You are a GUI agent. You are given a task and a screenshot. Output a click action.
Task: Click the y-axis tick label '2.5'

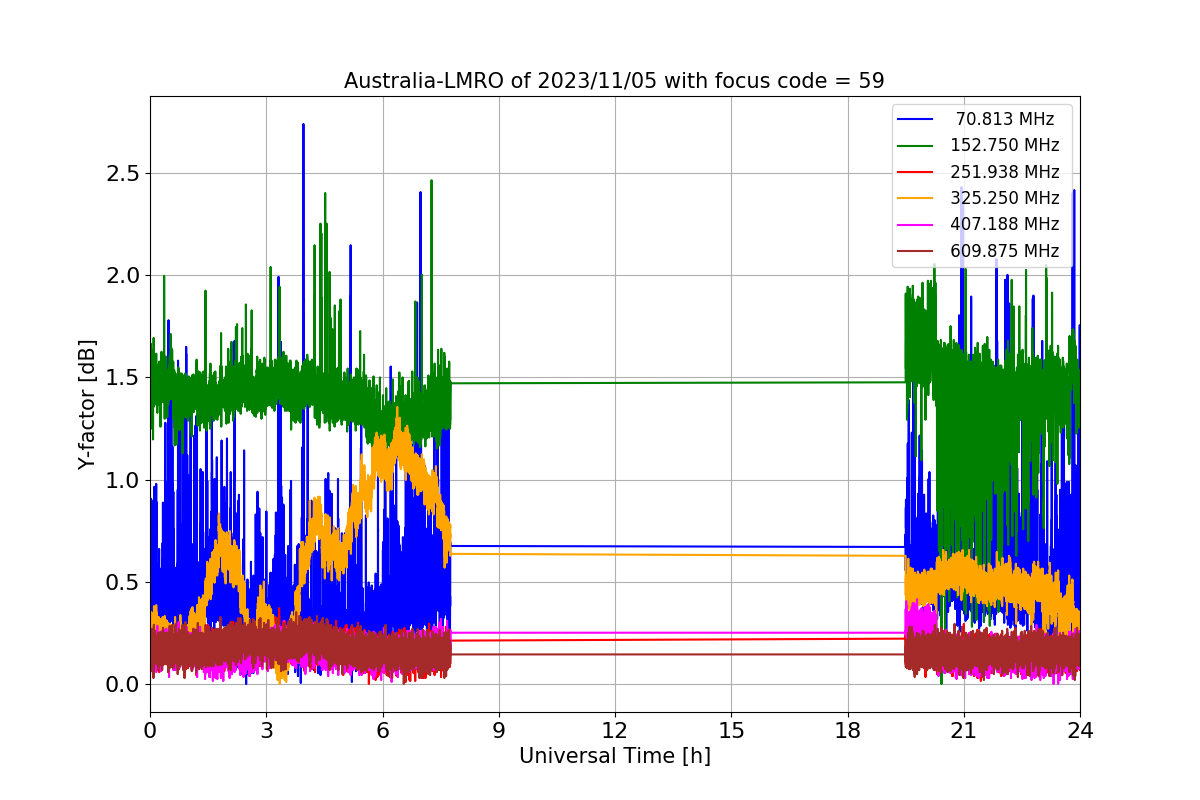(121, 174)
